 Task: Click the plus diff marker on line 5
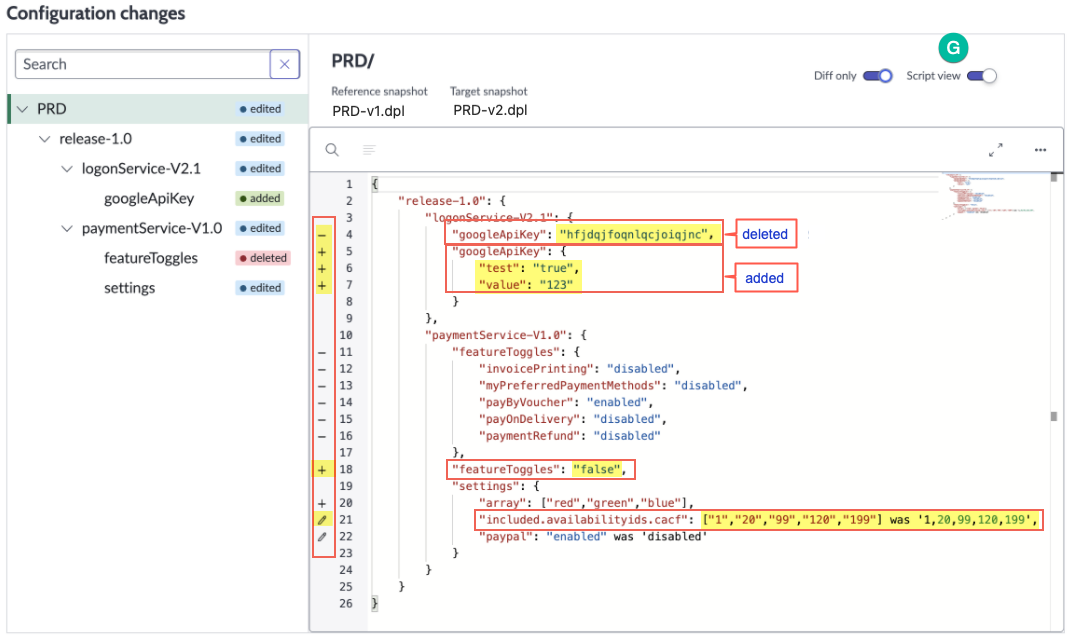pos(322,252)
